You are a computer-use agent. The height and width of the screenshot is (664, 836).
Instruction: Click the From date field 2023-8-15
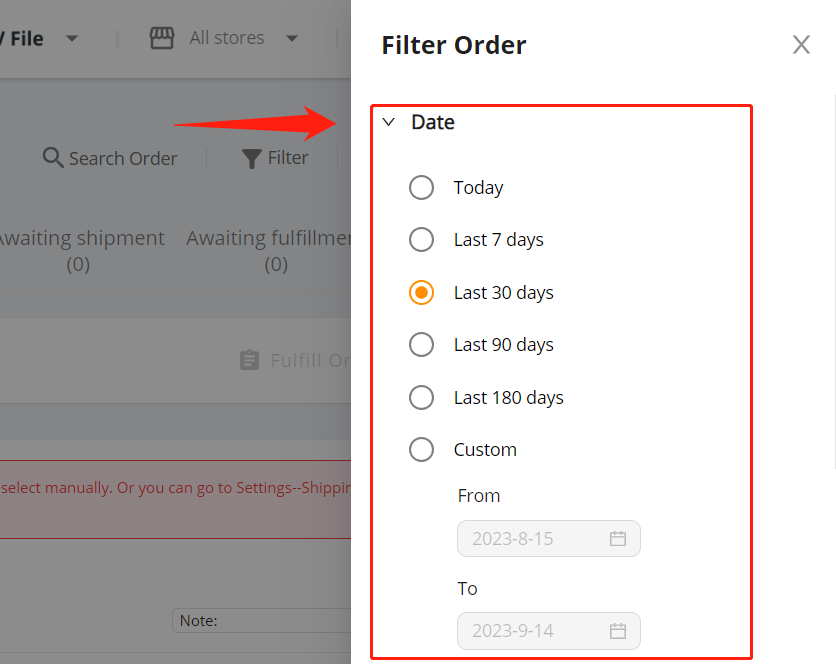[549, 539]
